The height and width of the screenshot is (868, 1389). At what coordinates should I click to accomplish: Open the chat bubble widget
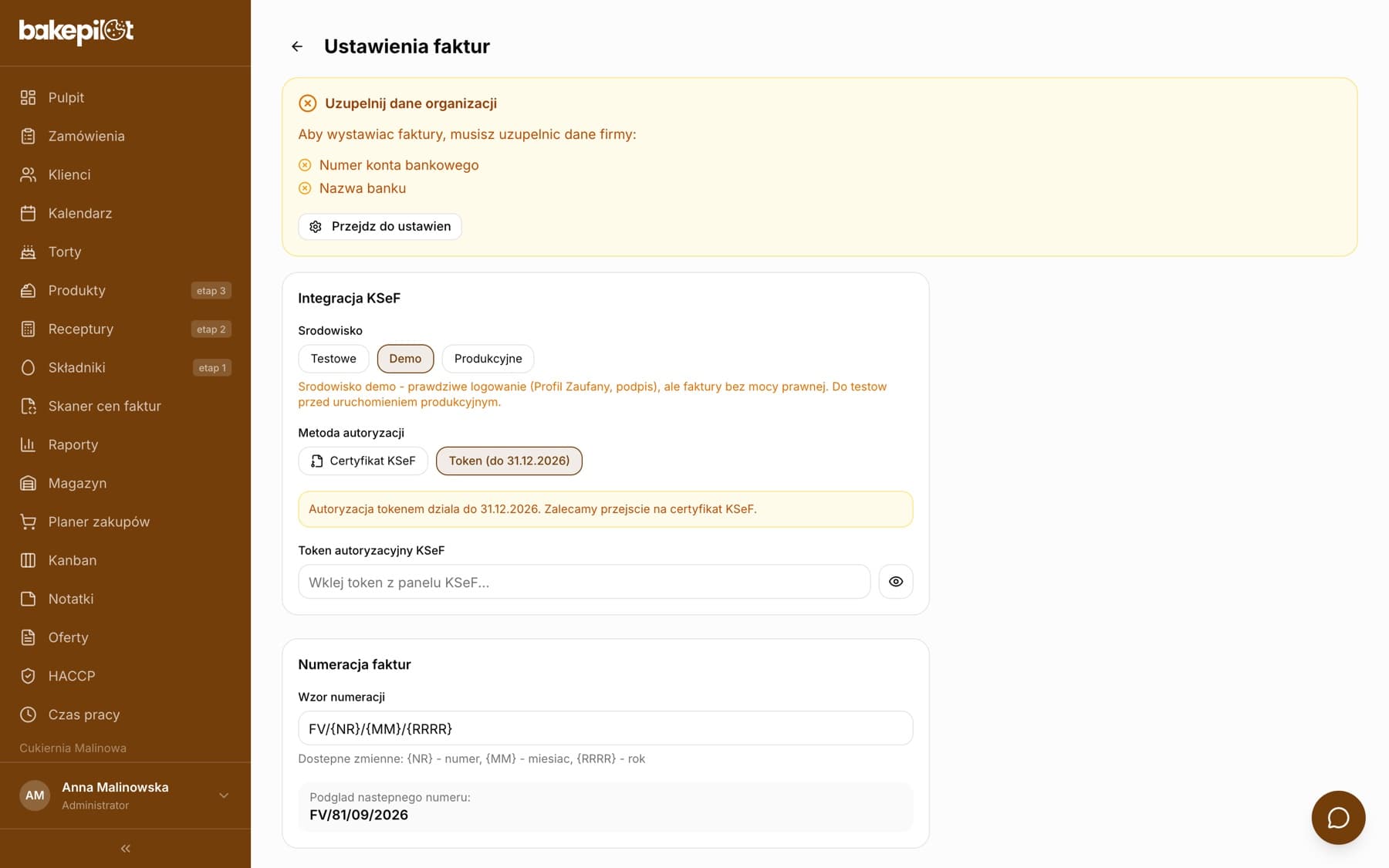point(1338,817)
